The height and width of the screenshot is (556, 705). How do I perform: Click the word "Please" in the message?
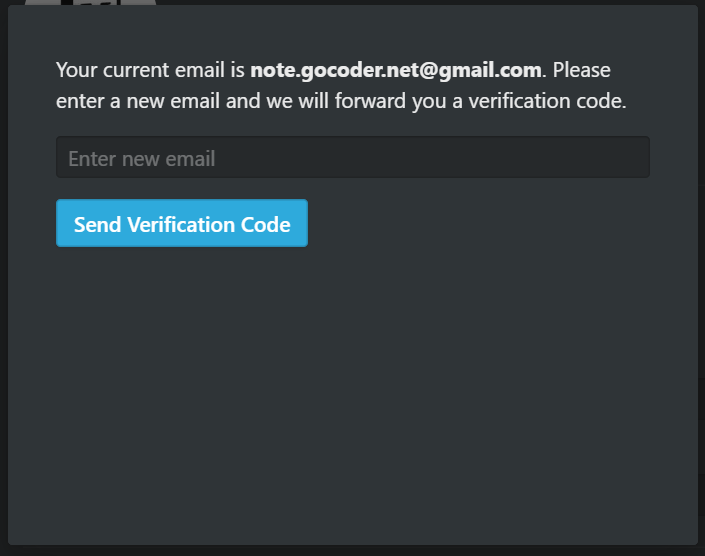tap(581, 70)
